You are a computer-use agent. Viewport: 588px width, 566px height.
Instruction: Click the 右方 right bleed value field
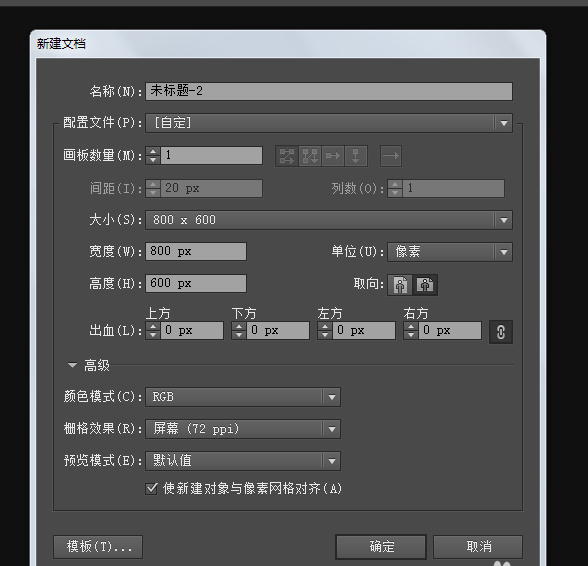(450, 330)
